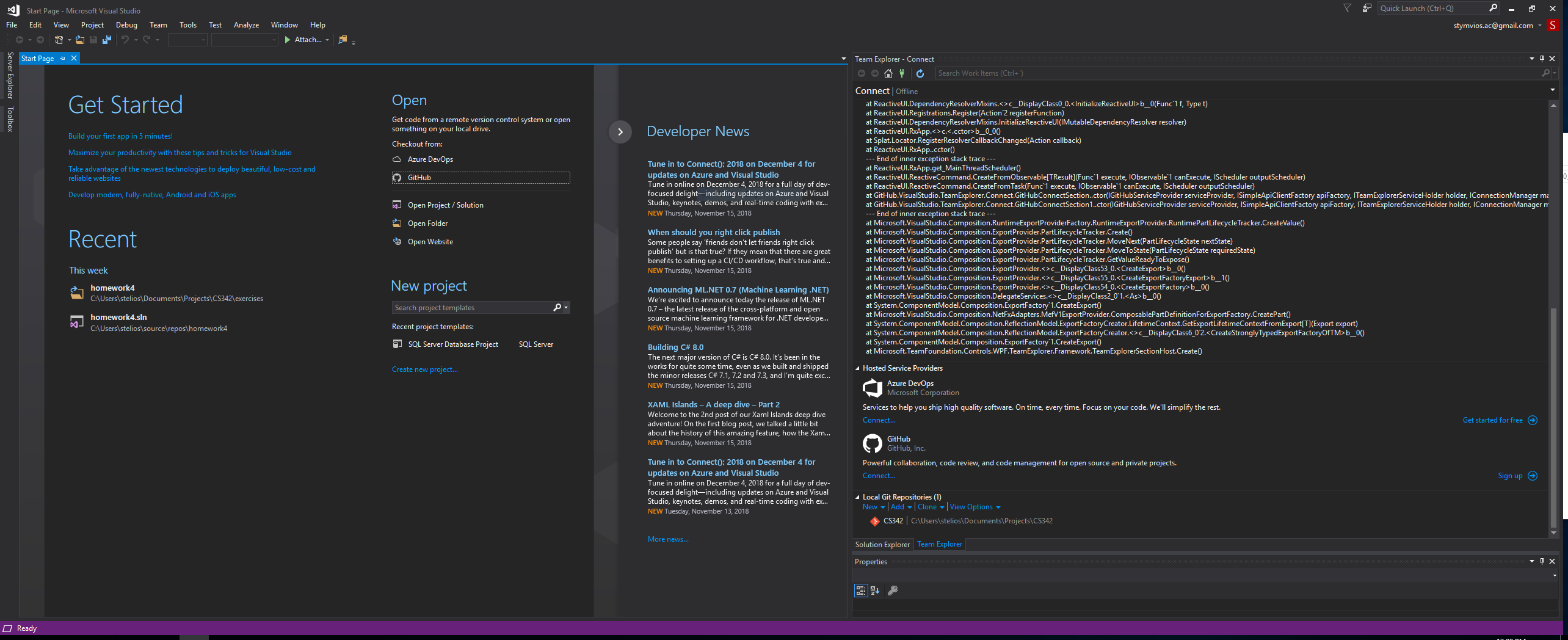Click Connect link under Azure DevOps provider
The image size is (1568, 640).
[x=879, y=420]
